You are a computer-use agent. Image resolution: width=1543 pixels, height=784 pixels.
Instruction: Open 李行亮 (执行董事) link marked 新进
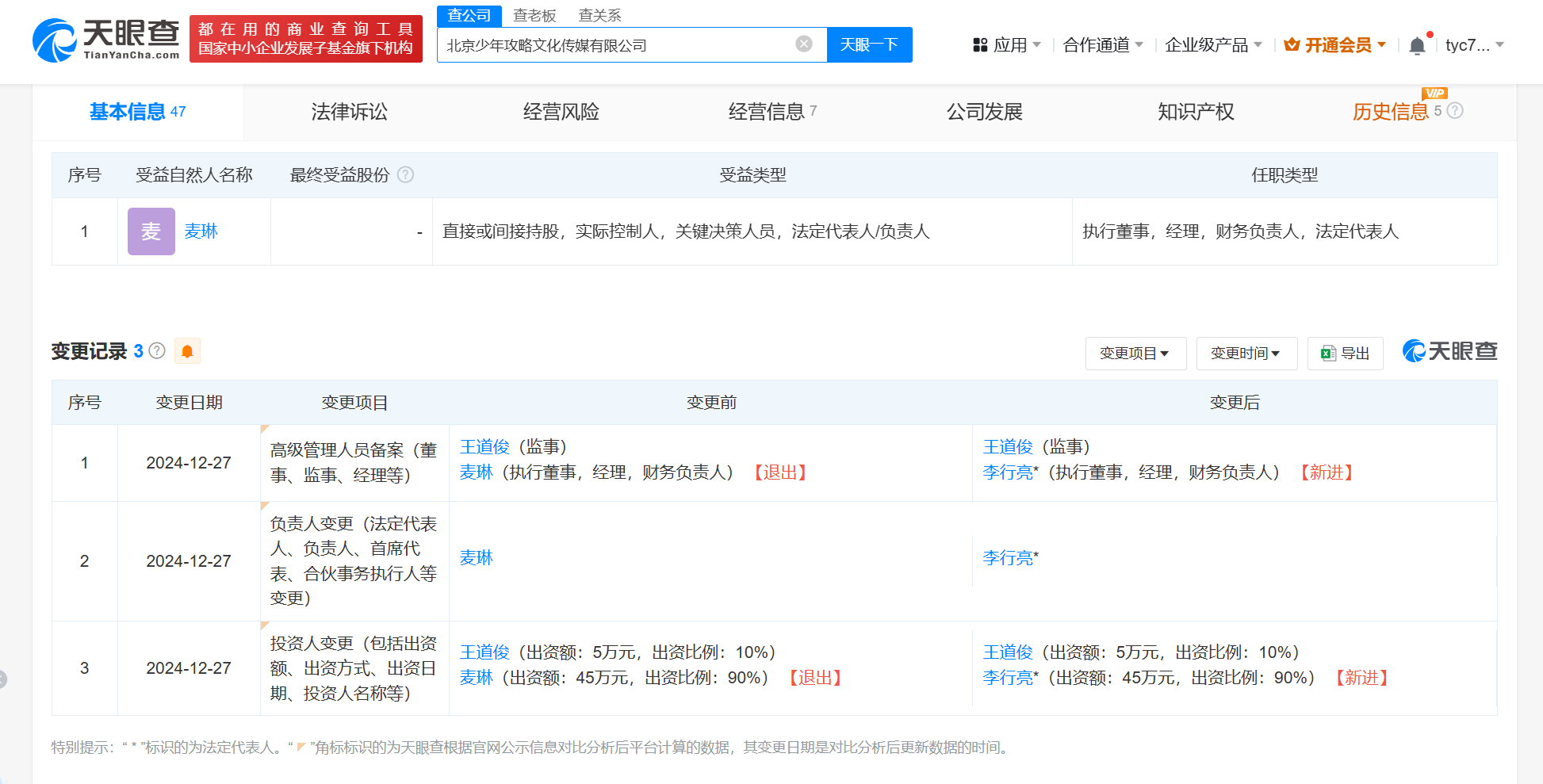(x=1008, y=472)
